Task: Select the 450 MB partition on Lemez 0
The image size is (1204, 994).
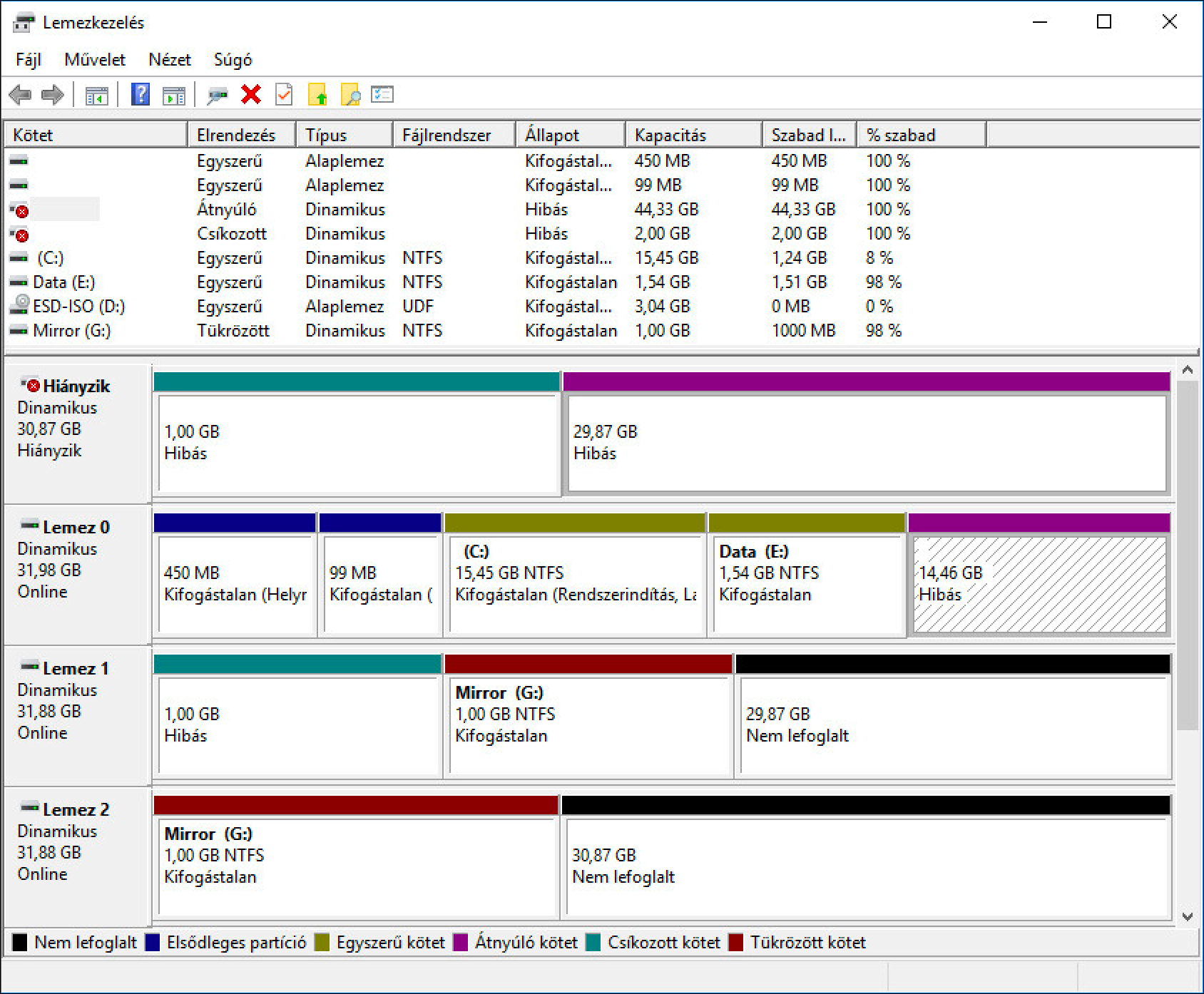Action: coord(235,584)
